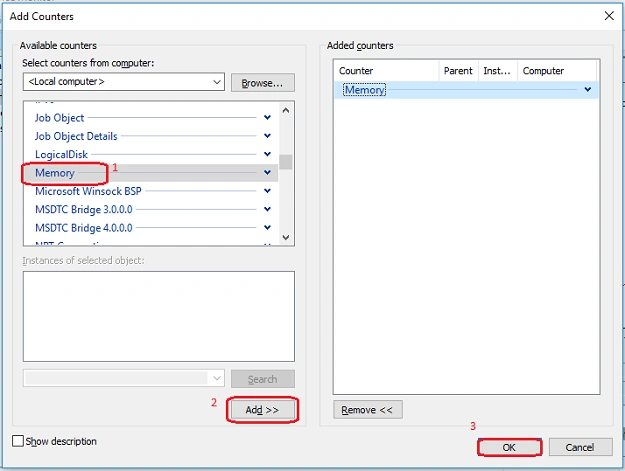Expand the MSDTC Bridge 3.0.0.0 chevron
This screenshot has width=625, height=471.
pos(267,209)
